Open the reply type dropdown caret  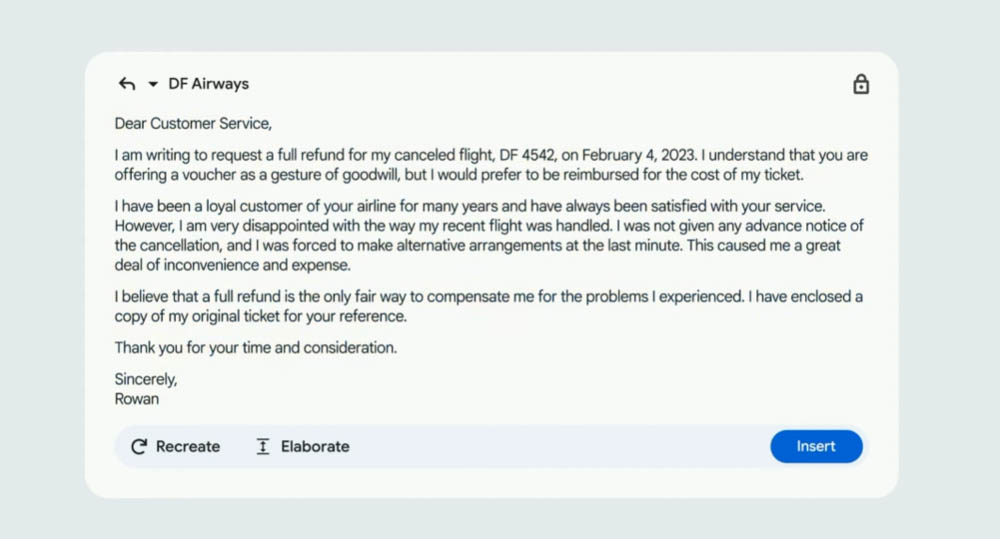pyautogui.click(x=153, y=84)
